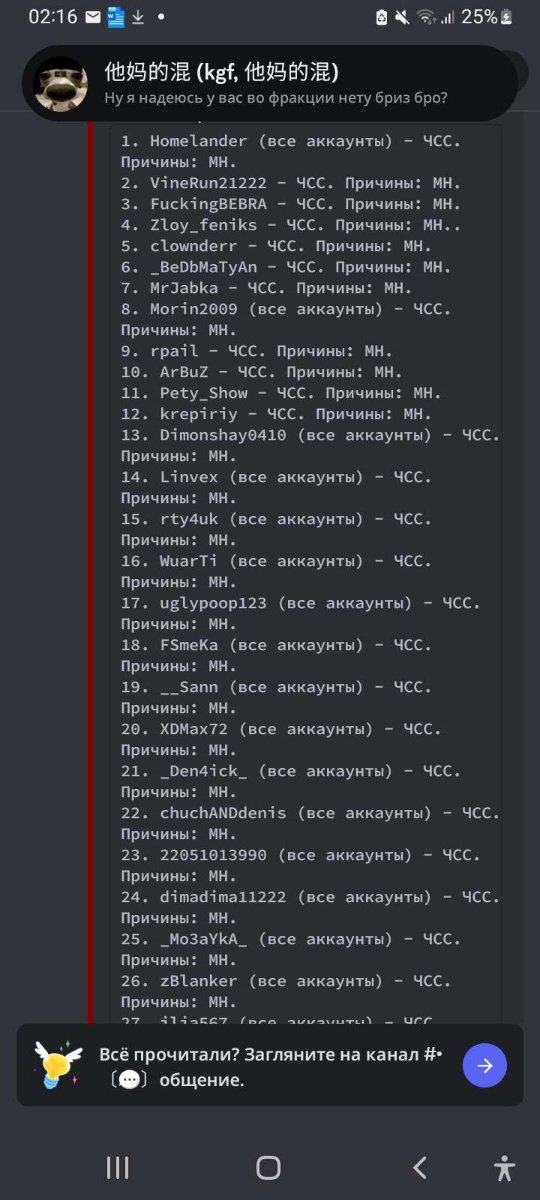The height and width of the screenshot is (1200, 540).
Task: Tap the Android home button
Action: pyautogui.click(x=268, y=1167)
